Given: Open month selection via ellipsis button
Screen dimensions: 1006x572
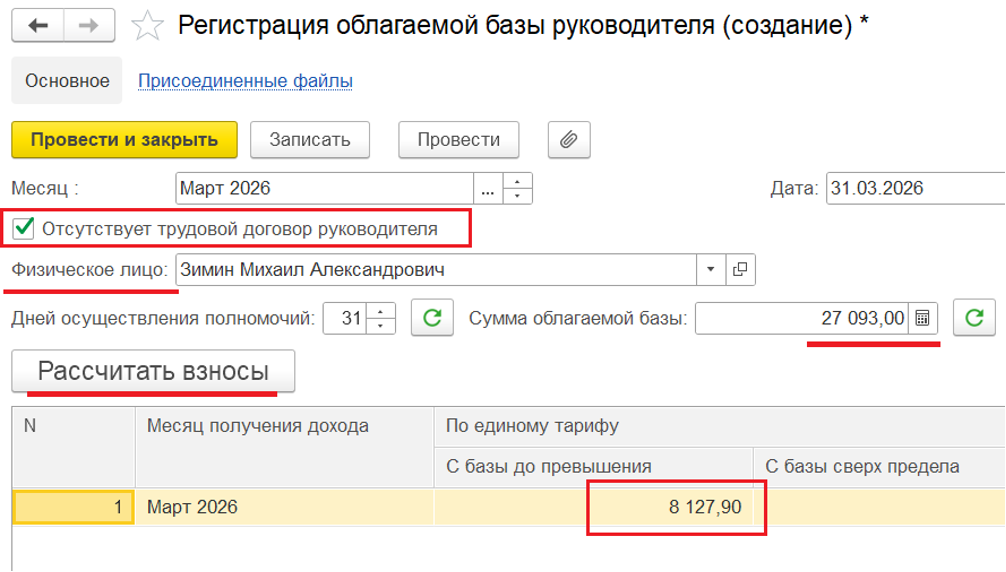Looking at the screenshot, I should point(487,189).
